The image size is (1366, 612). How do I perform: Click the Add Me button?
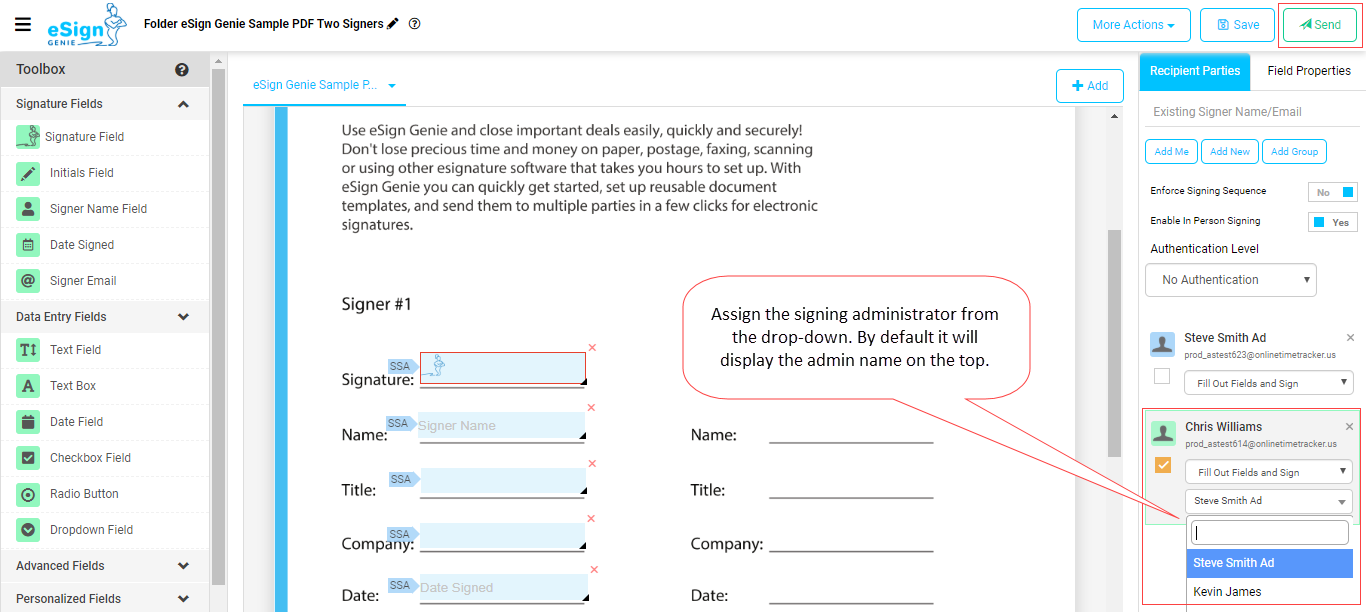(1171, 152)
